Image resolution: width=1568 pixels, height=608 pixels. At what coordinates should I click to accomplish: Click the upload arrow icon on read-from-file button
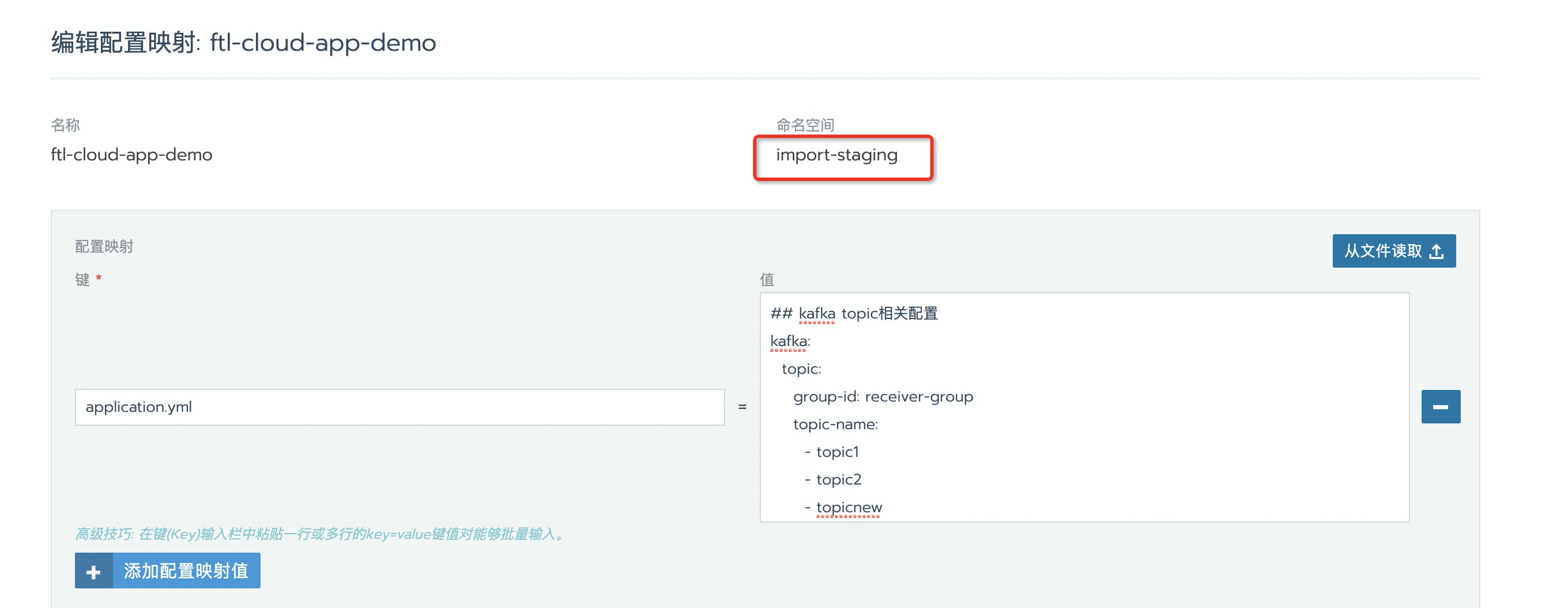[x=1437, y=251]
